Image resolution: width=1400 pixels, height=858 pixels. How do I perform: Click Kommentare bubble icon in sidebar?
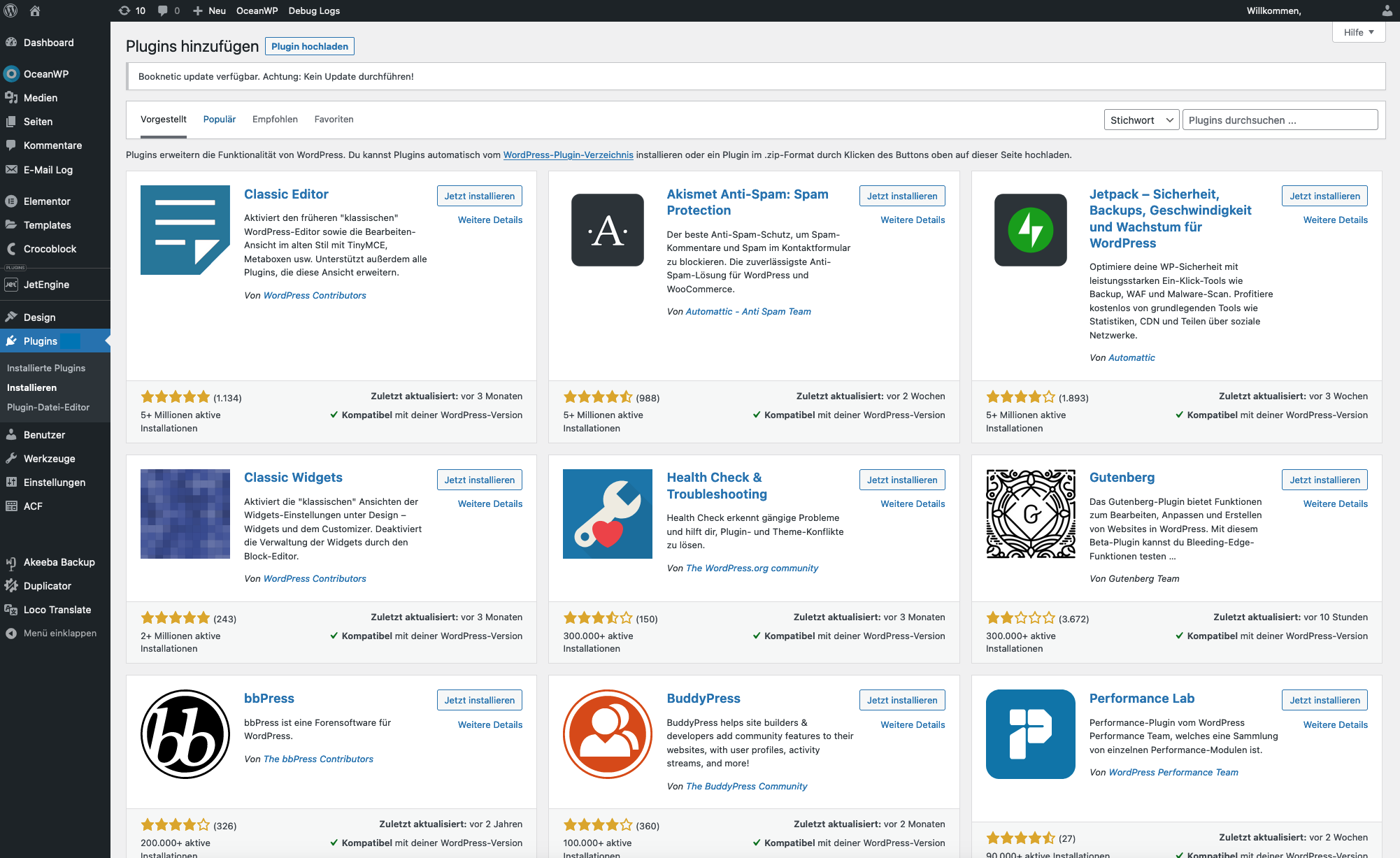pos(11,145)
